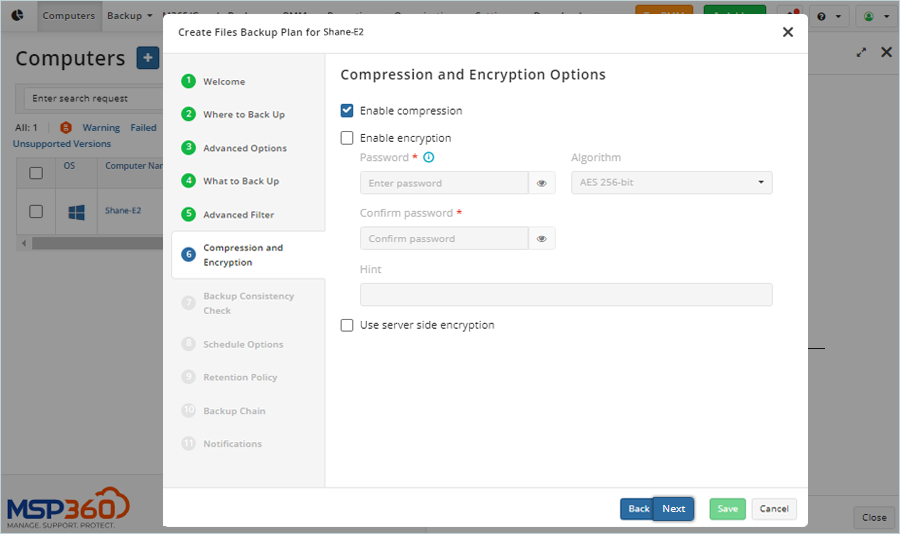Click the password info icon
The height and width of the screenshot is (534, 900).
(429, 158)
